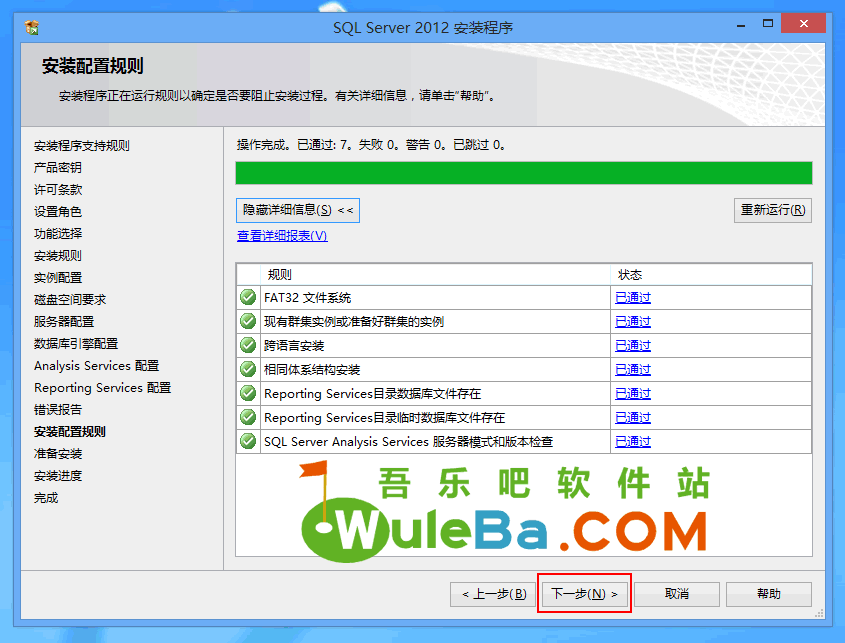The width and height of the screenshot is (845, 643).
Task: Click Reporting Services目录数据库文件存在 rule name
Action: pos(372,393)
